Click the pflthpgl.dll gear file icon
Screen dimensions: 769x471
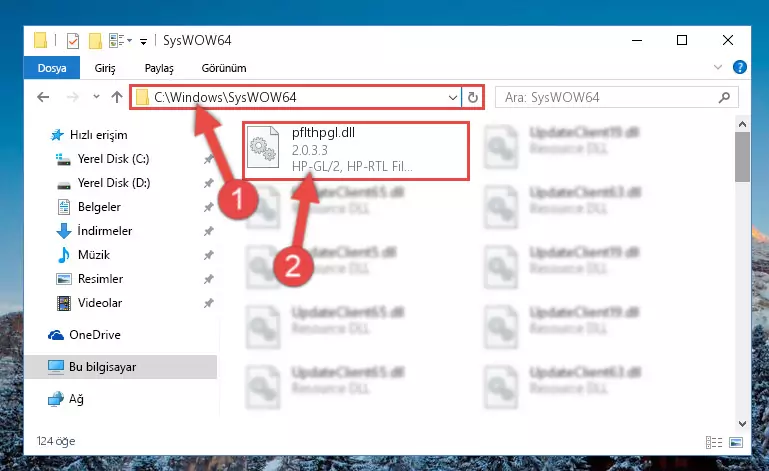[263, 147]
